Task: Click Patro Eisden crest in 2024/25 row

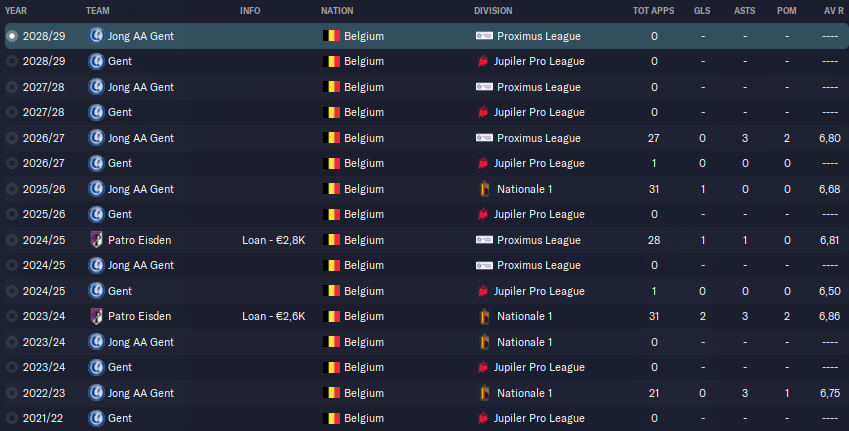Action: pos(96,240)
